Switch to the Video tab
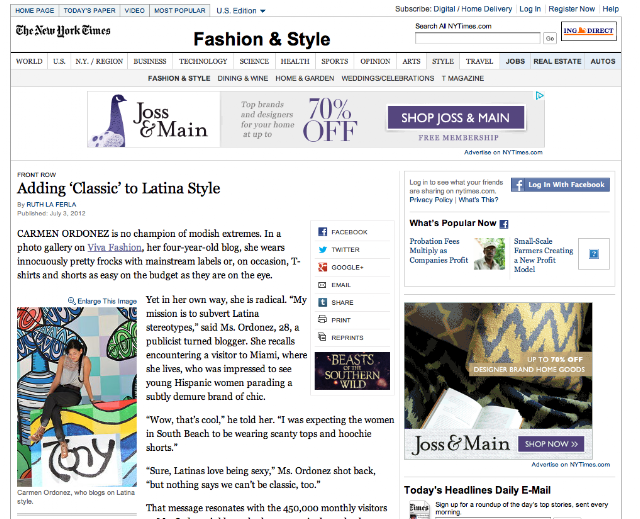 (x=135, y=11)
